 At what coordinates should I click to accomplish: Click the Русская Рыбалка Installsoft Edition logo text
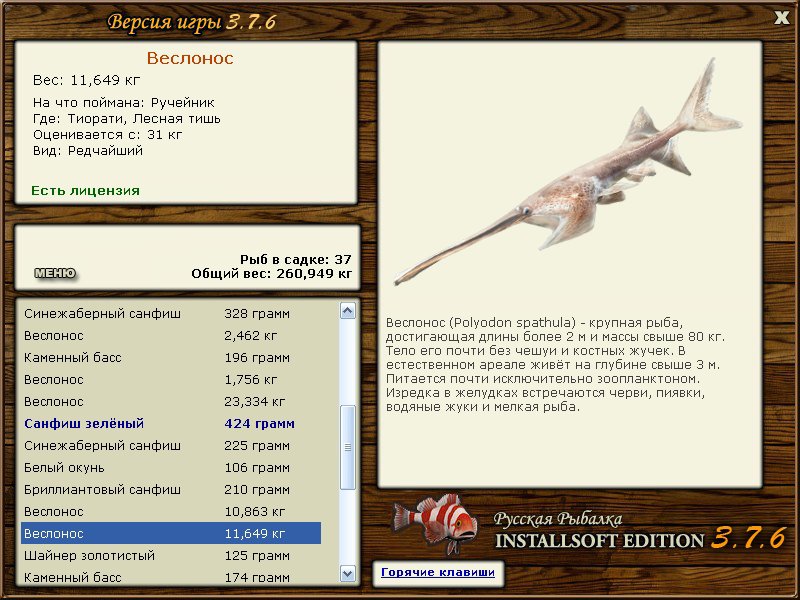pos(640,531)
